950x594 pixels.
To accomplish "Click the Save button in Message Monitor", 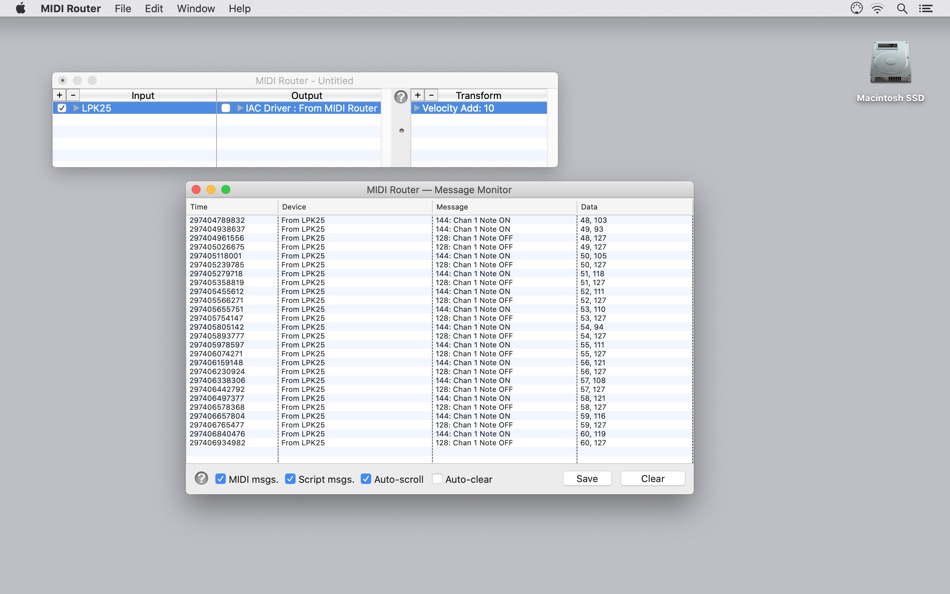I will (x=586, y=478).
